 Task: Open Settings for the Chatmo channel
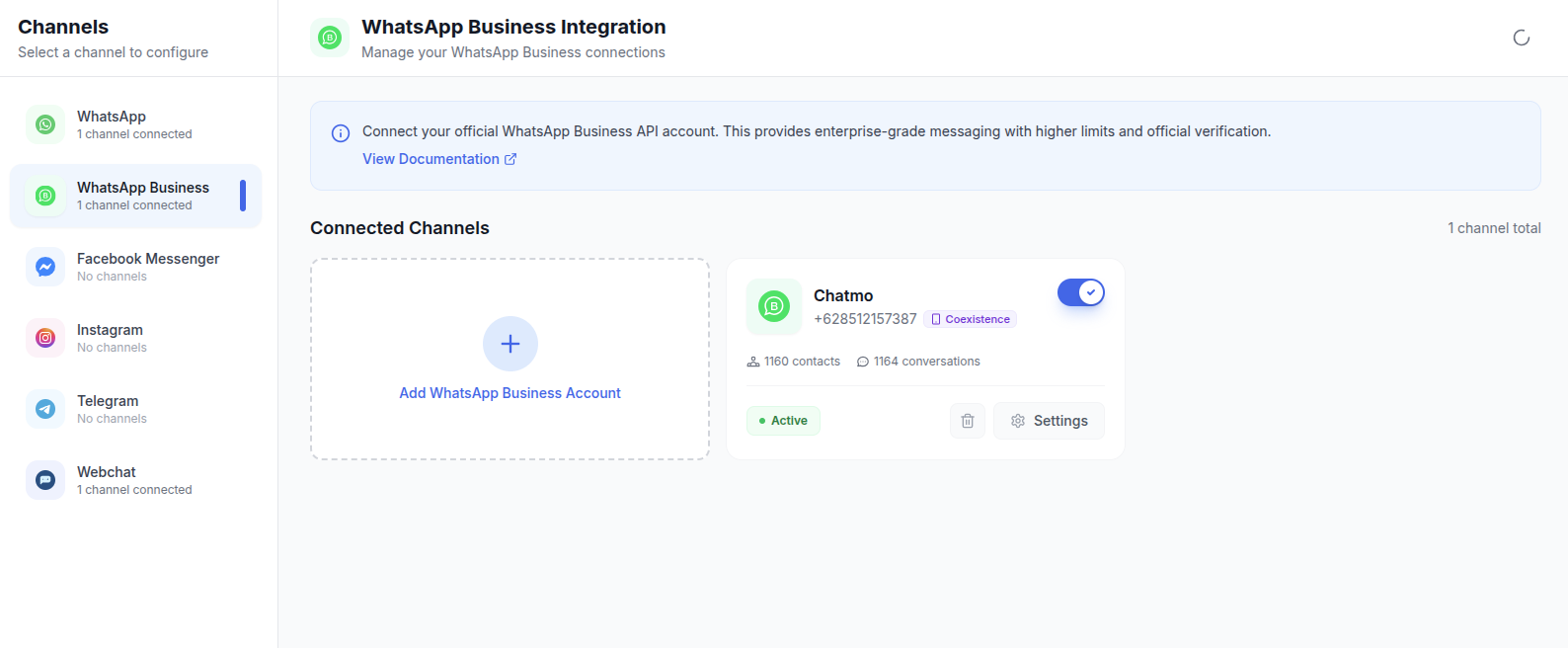(1049, 421)
